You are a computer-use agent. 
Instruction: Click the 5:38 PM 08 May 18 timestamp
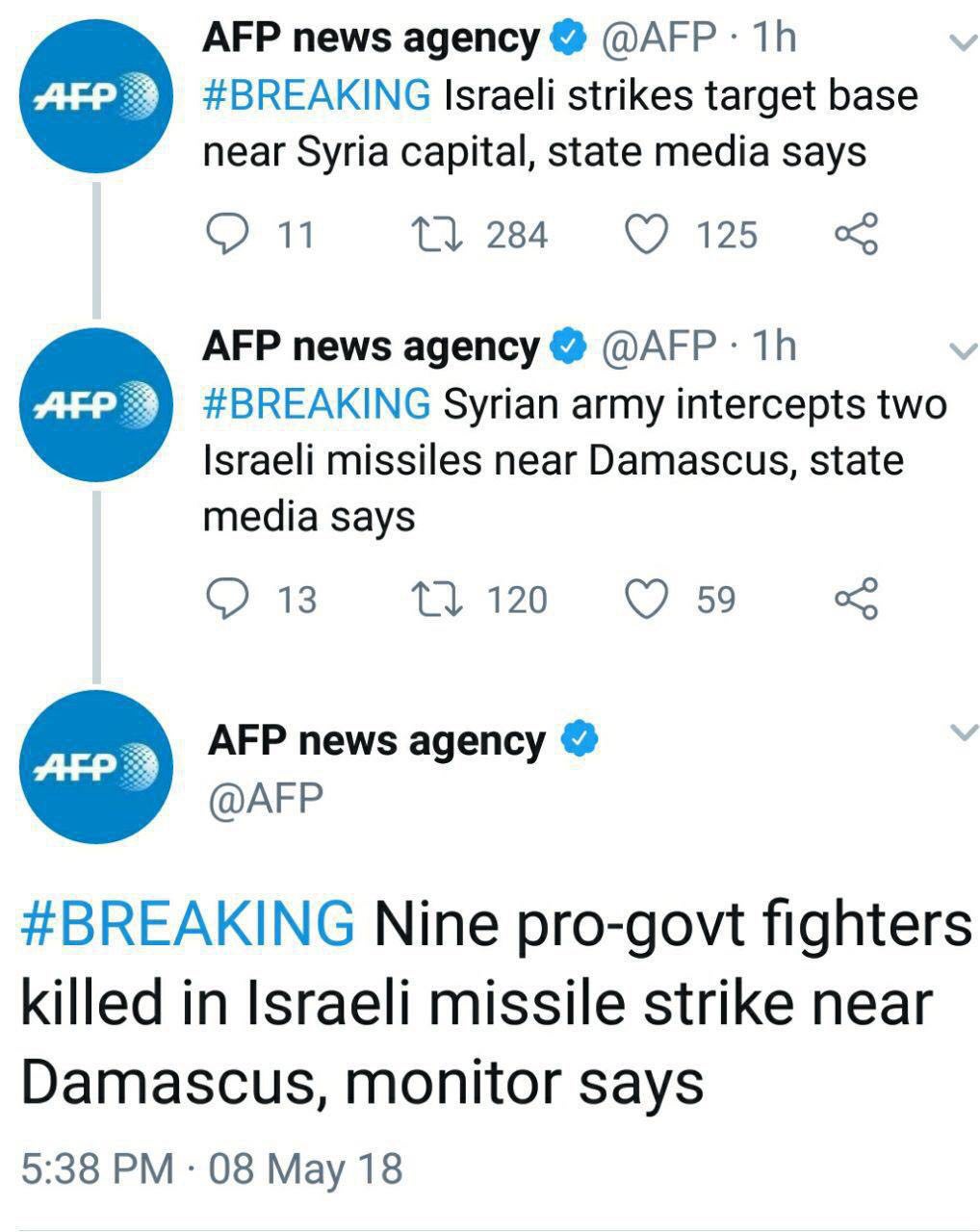pyautogui.click(x=211, y=1168)
